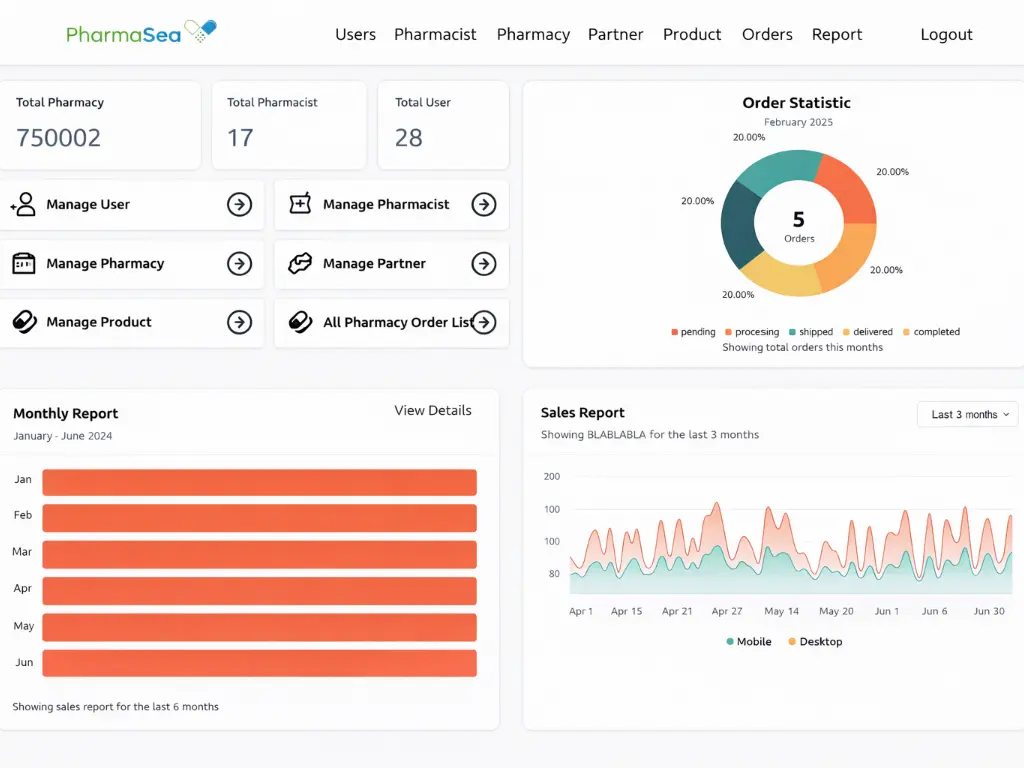Click the Manage Pharmacy storefront icon
This screenshot has height=768, width=1024.
tap(25, 263)
